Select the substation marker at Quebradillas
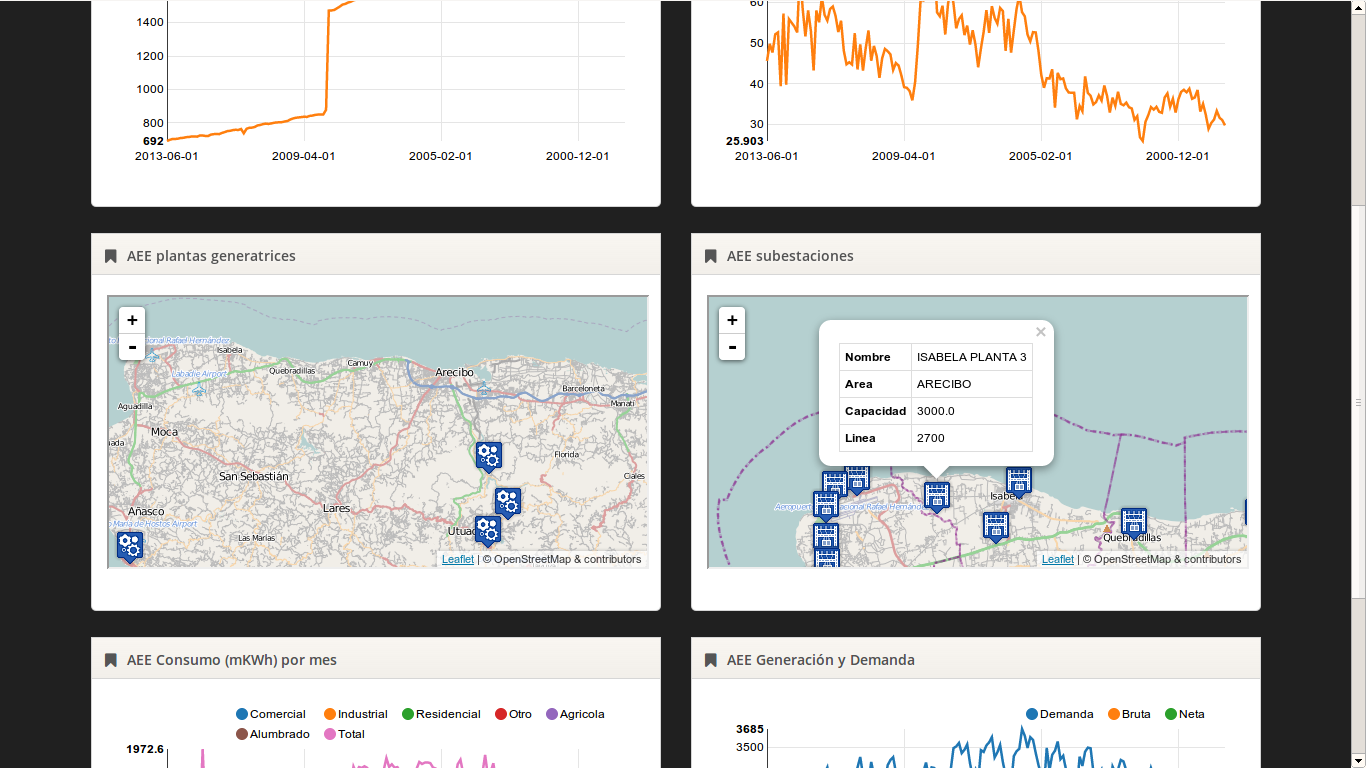The height and width of the screenshot is (768, 1366). [x=1133, y=522]
